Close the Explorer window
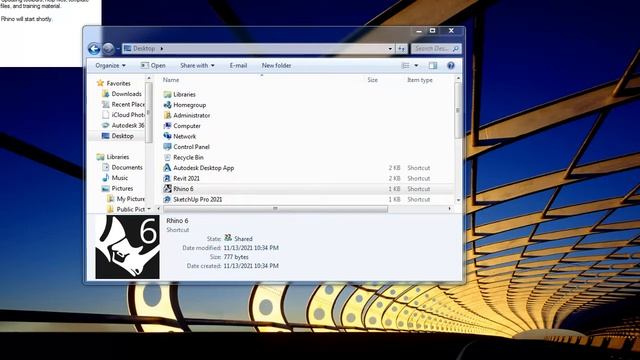 pyautogui.click(x=451, y=31)
